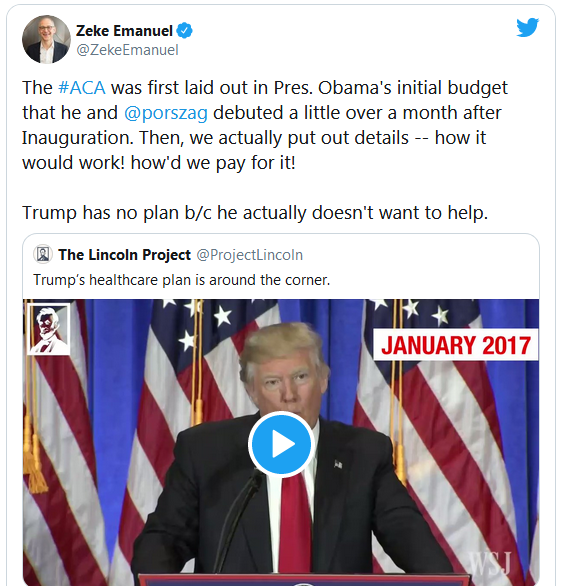
Task: Click the Zeke Emanuel display name
Action: point(124,31)
